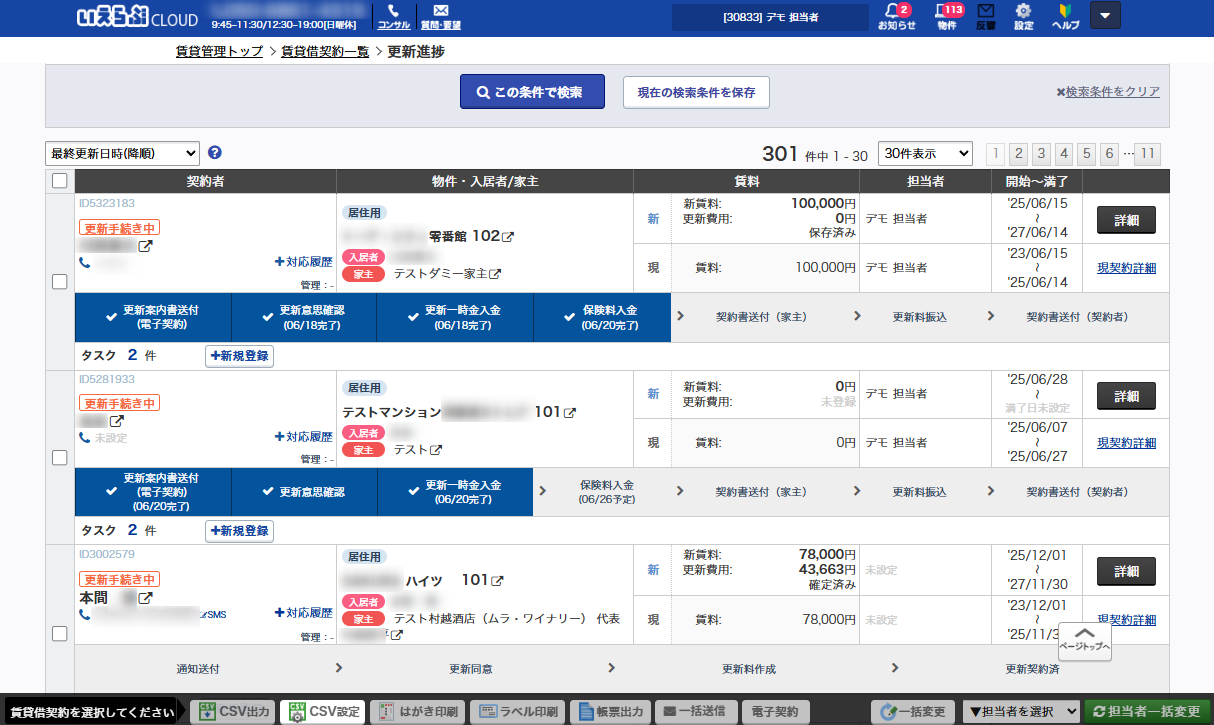Expand the 担当者を選択 dropdown
The image size is (1214, 725).
1022,711
